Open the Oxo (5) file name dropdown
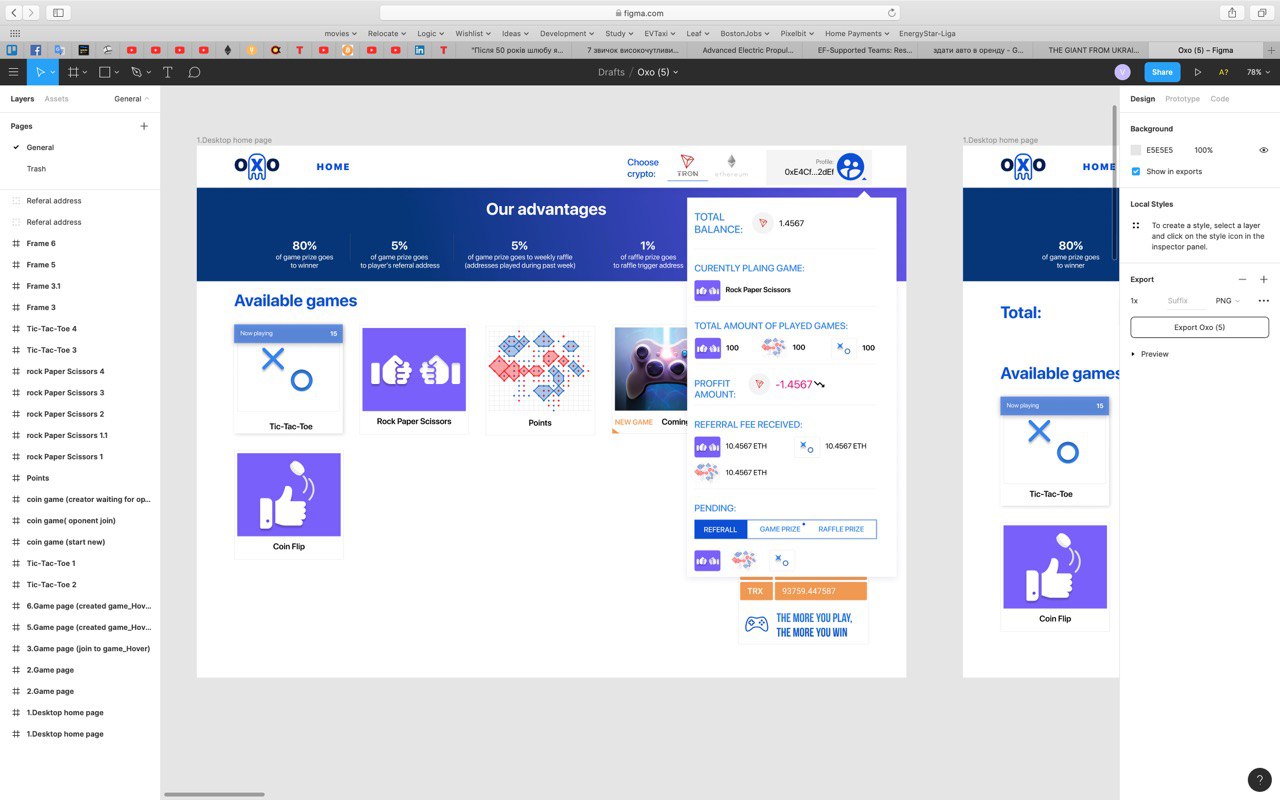The image size is (1280, 800). point(658,72)
